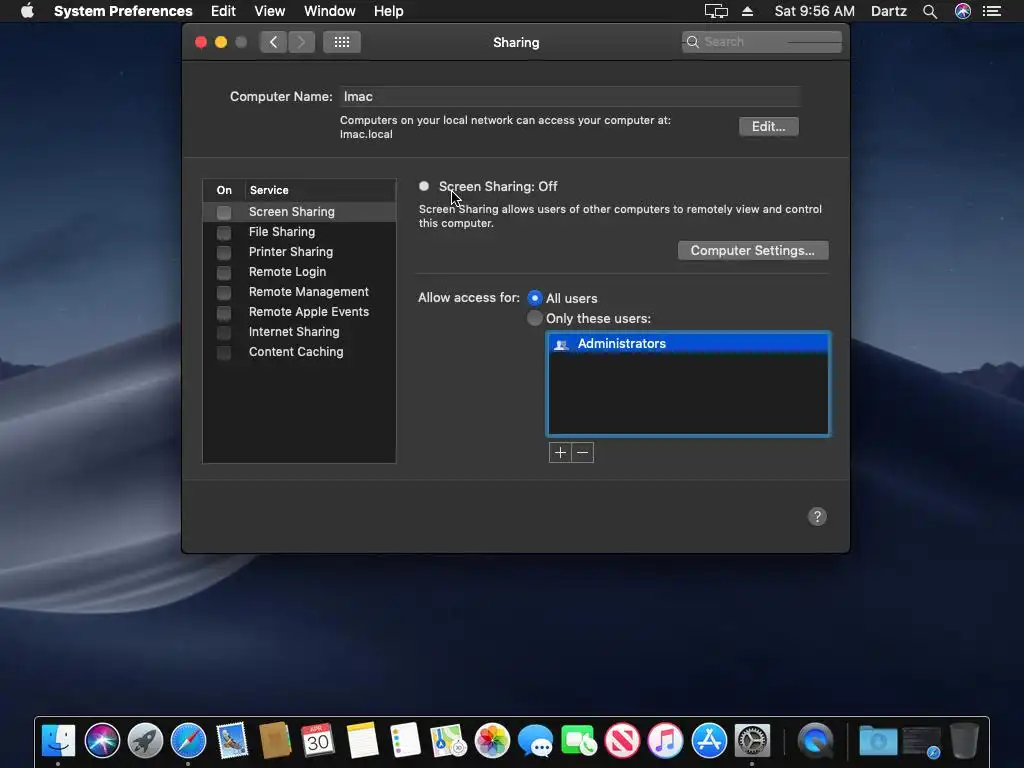The width and height of the screenshot is (1024, 768).
Task: Open Finder from the dock
Action: point(58,741)
